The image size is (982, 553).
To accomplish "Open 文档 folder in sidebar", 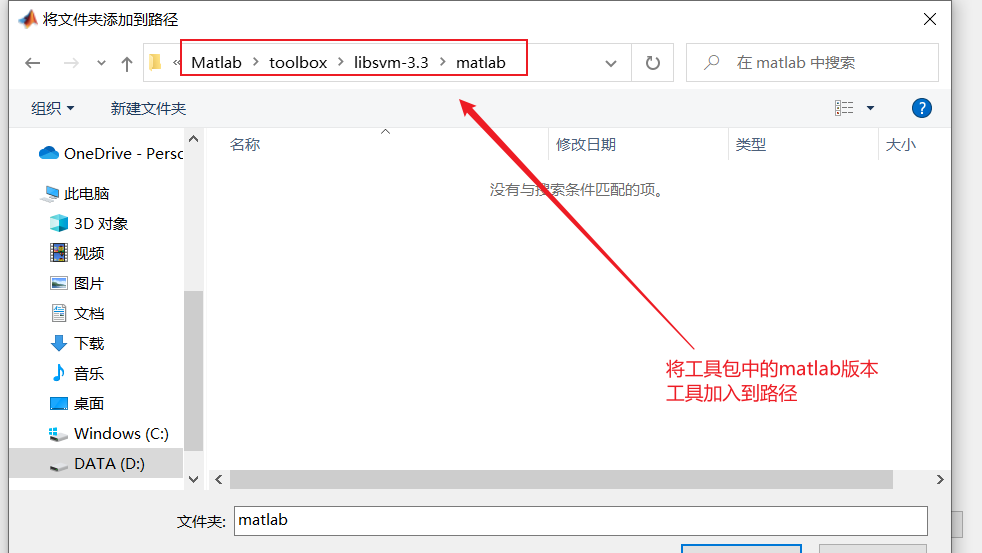I will click(x=77, y=314).
